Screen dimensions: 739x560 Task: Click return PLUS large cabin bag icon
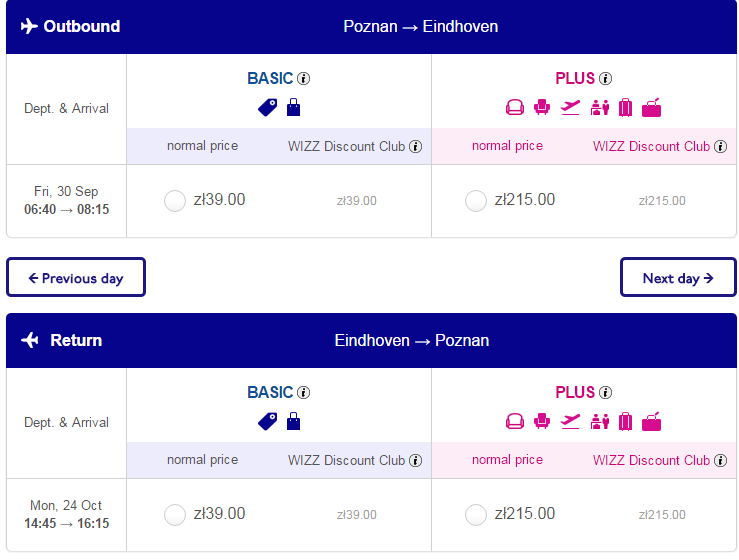pos(651,421)
